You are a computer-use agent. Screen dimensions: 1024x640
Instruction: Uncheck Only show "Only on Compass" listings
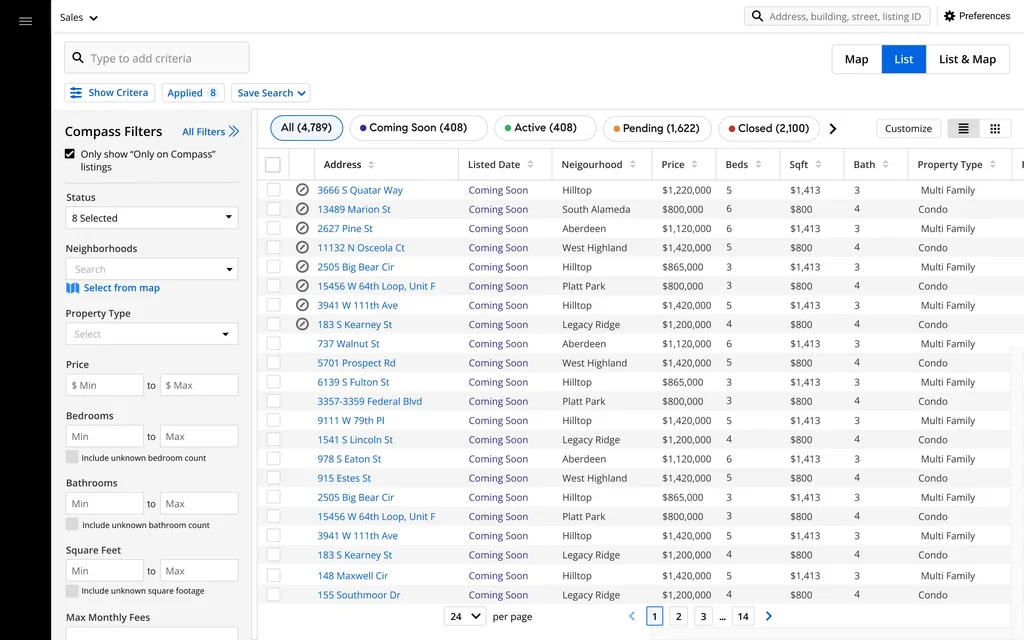coord(70,154)
